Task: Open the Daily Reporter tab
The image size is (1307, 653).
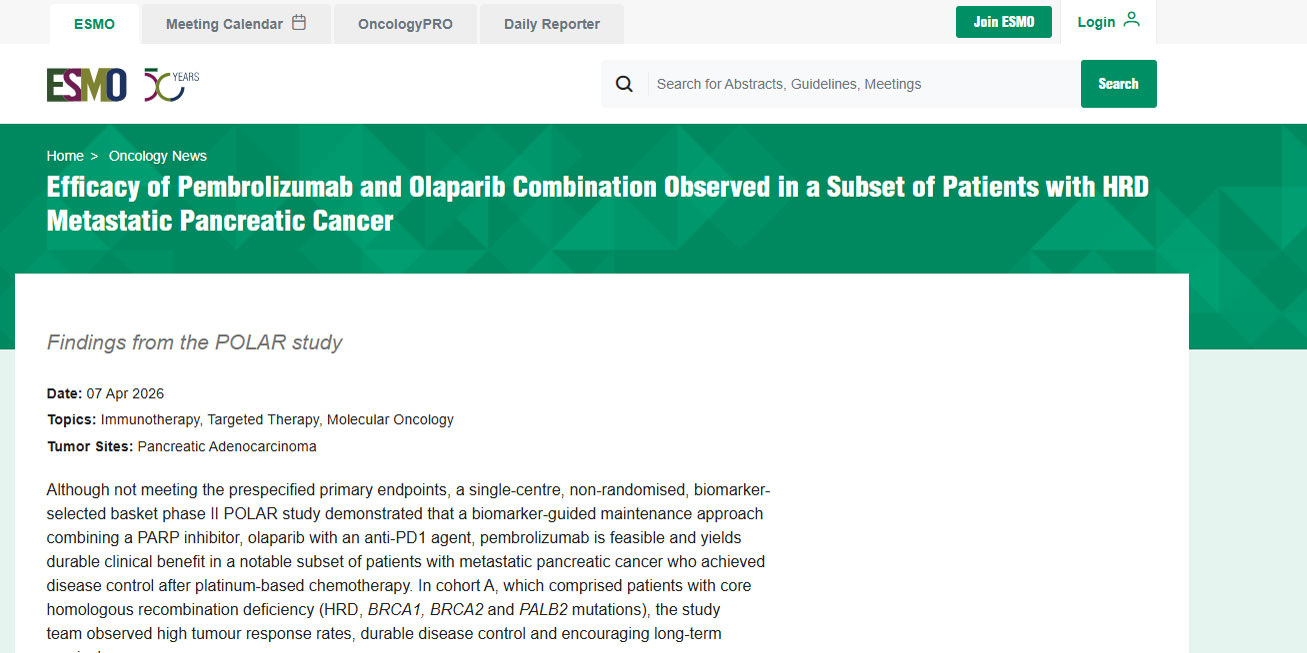Action: click(x=551, y=24)
